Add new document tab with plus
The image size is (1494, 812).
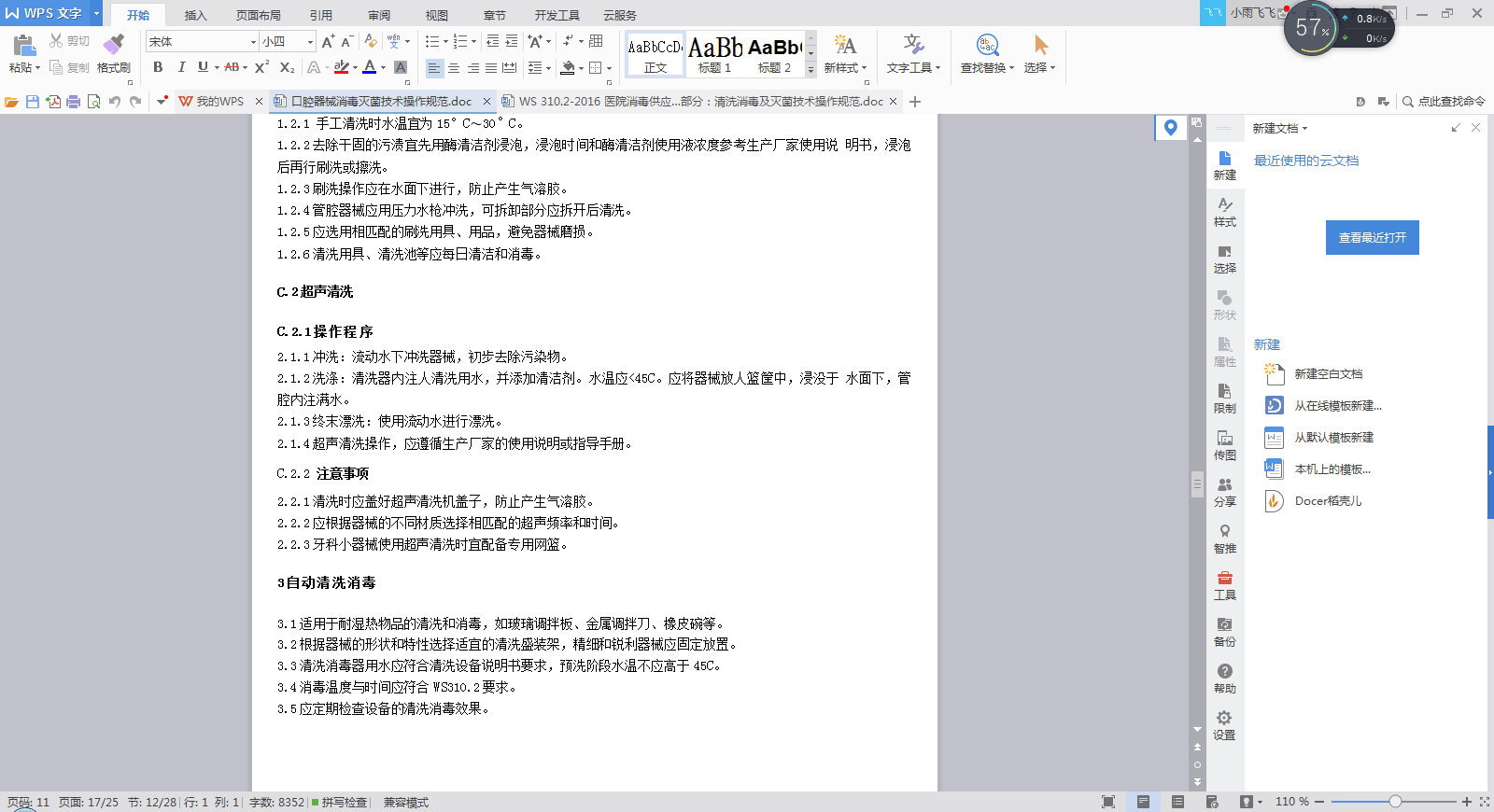[915, 101]
